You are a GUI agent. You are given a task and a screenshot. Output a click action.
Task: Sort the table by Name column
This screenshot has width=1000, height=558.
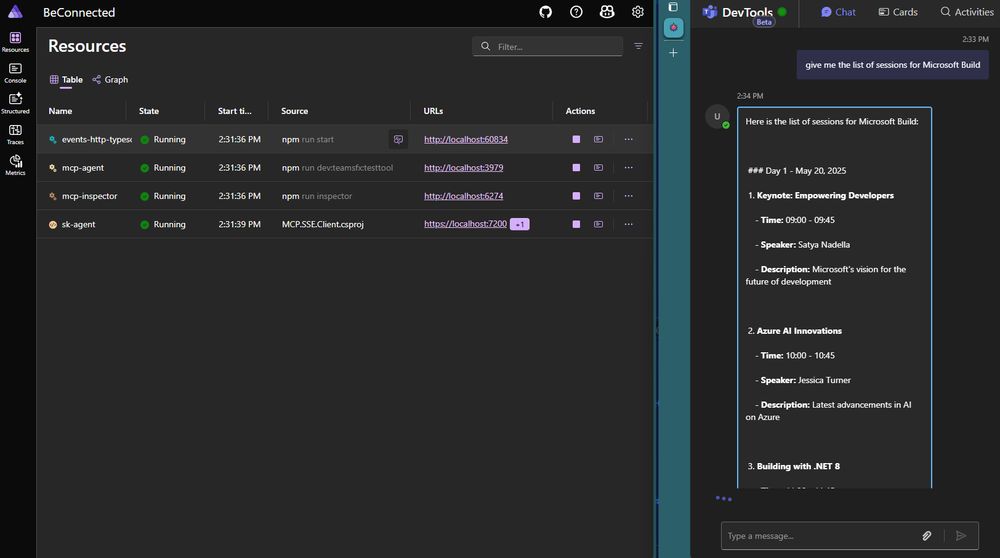tap(61, 111)
